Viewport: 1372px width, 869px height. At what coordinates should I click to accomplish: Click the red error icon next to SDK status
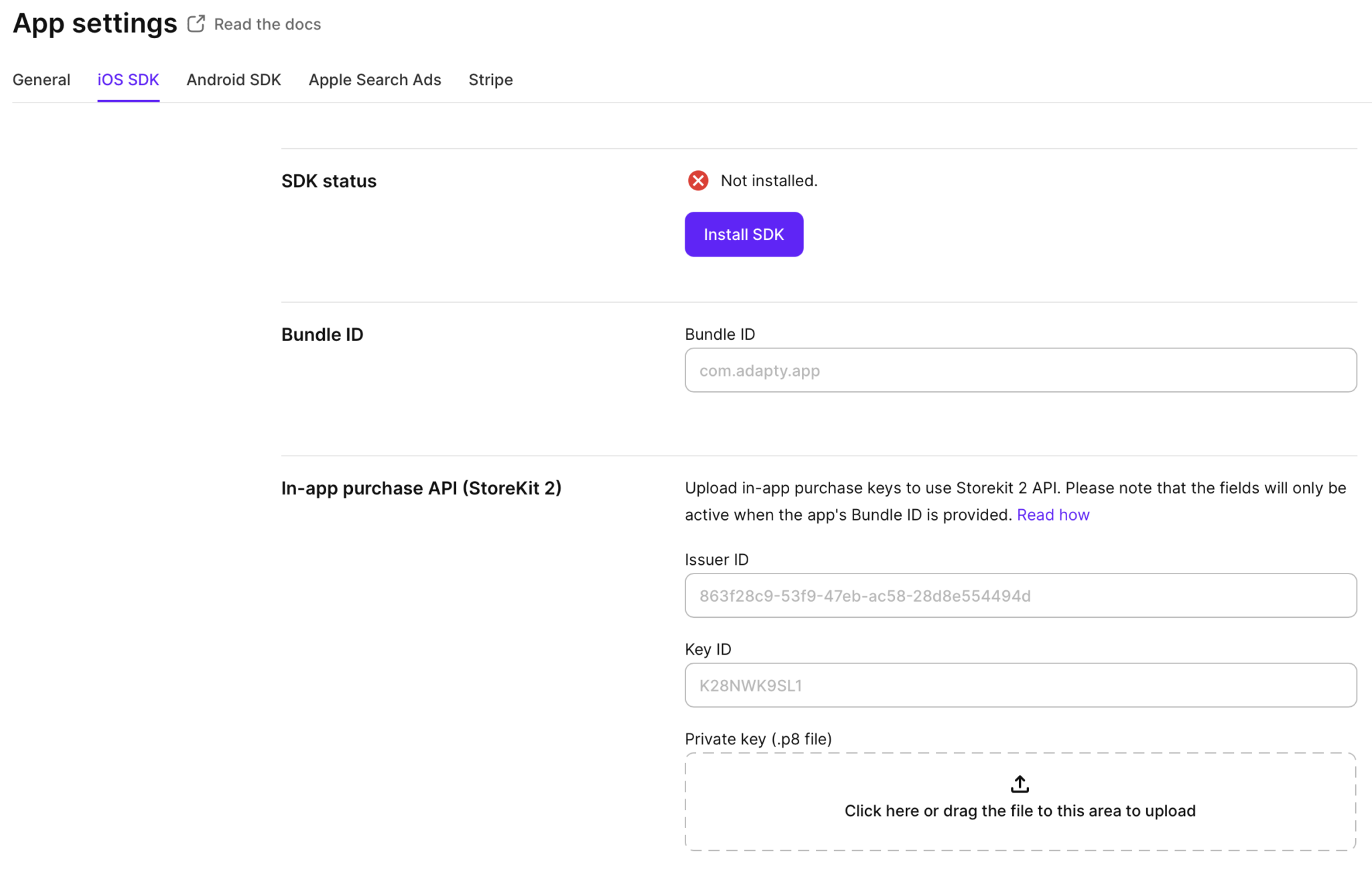698,180
